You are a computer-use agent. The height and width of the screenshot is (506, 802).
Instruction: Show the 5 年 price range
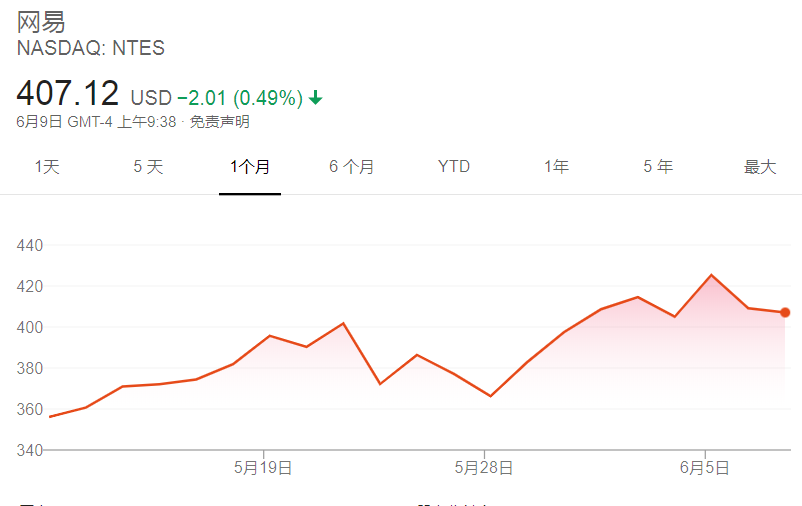658,167
